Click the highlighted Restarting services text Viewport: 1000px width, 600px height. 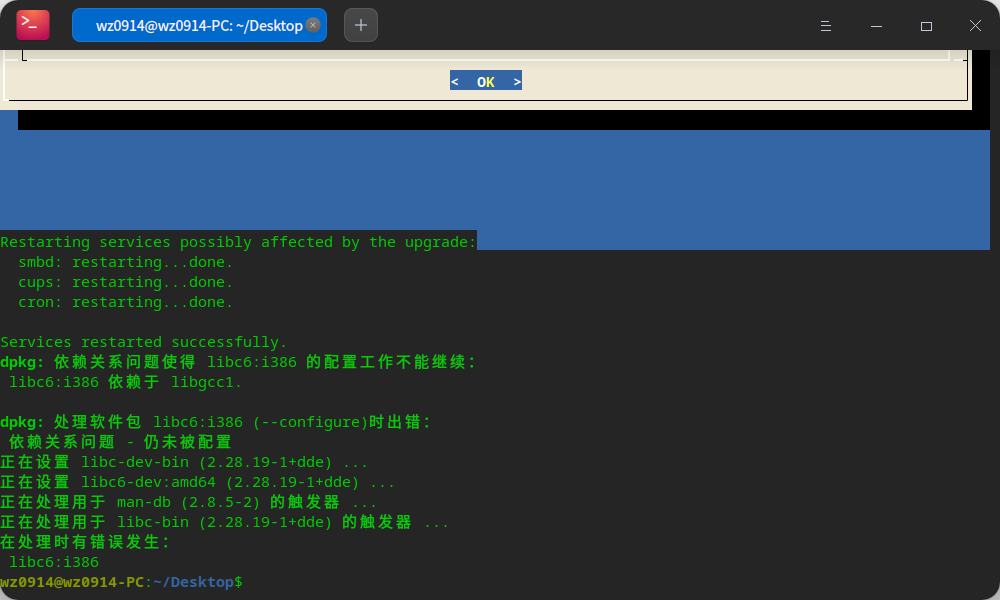(x=238, y=241)
